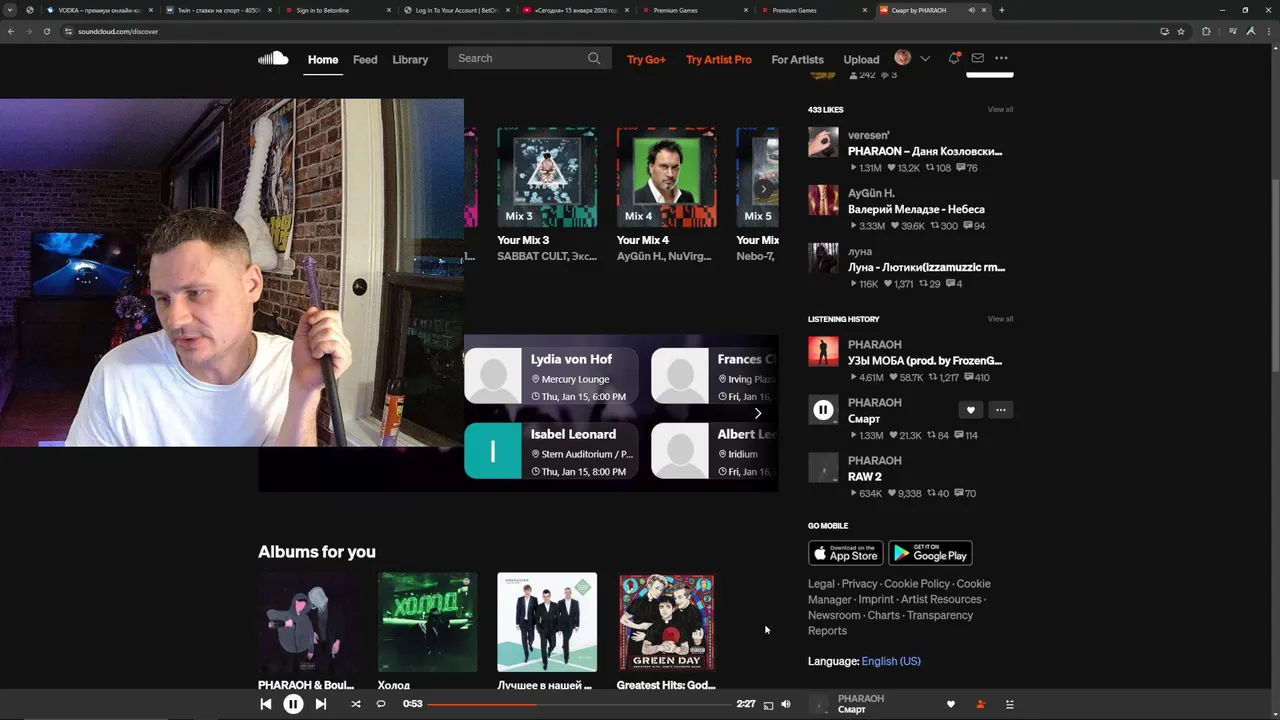The image size is (1280, 720).
Task: Like current track in bottom player bar
Action: [951, 705]
